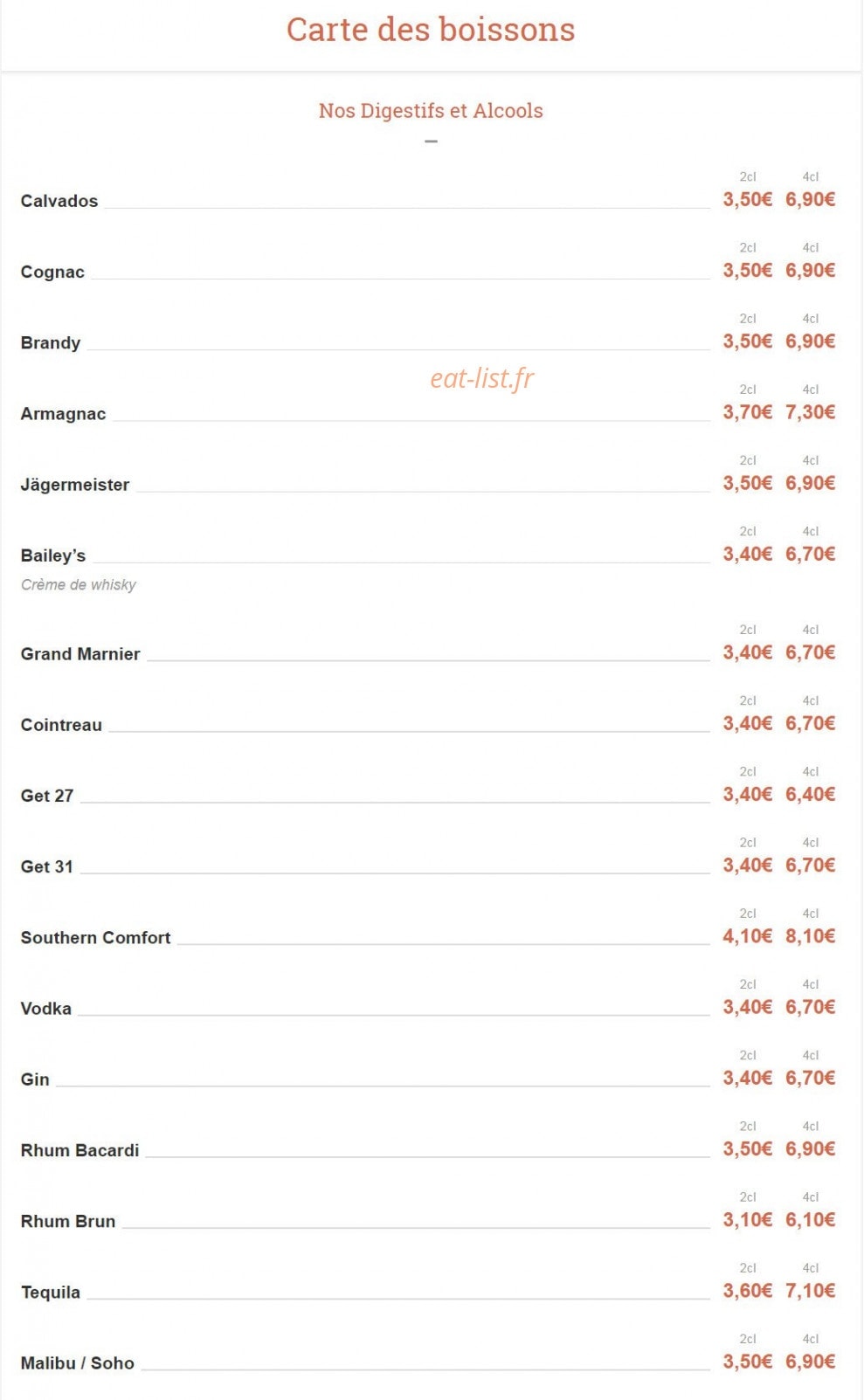864x1400 pixels.
Task: Click the Brandy 4cl price 6,90€
Action: [811, 341]
